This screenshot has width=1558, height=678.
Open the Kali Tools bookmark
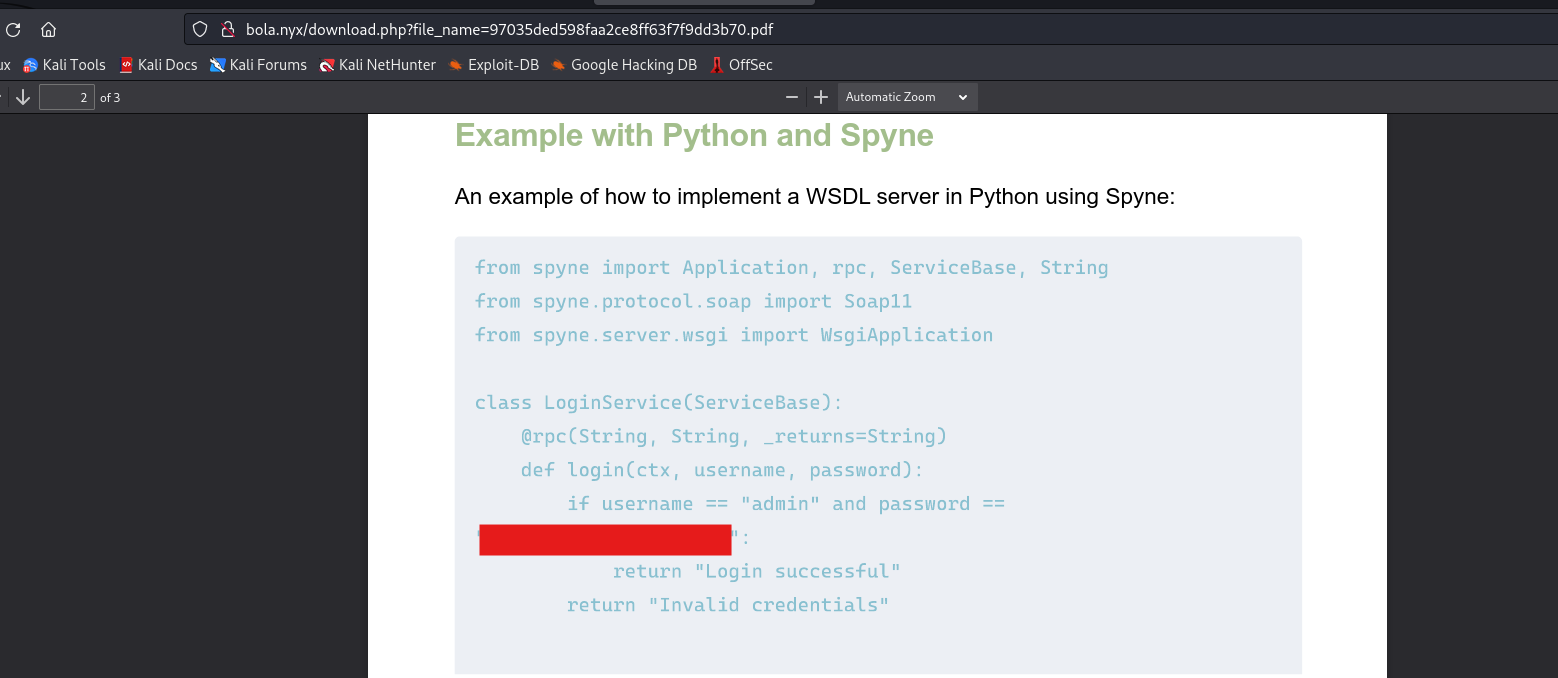(65, 65)
